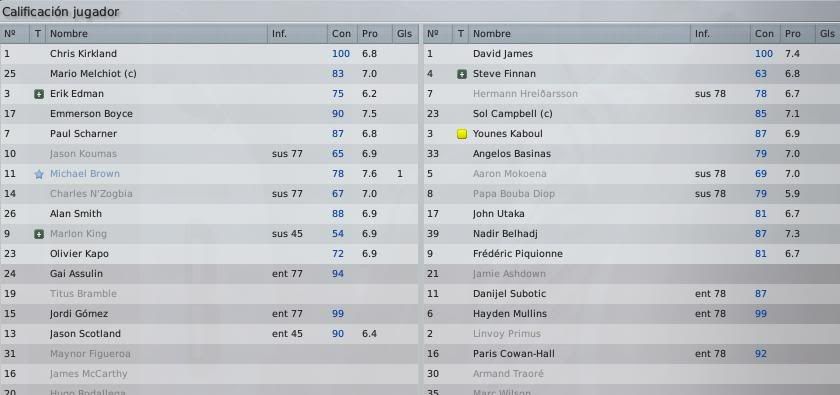Sort left table by Nombre column

(156, 34)
